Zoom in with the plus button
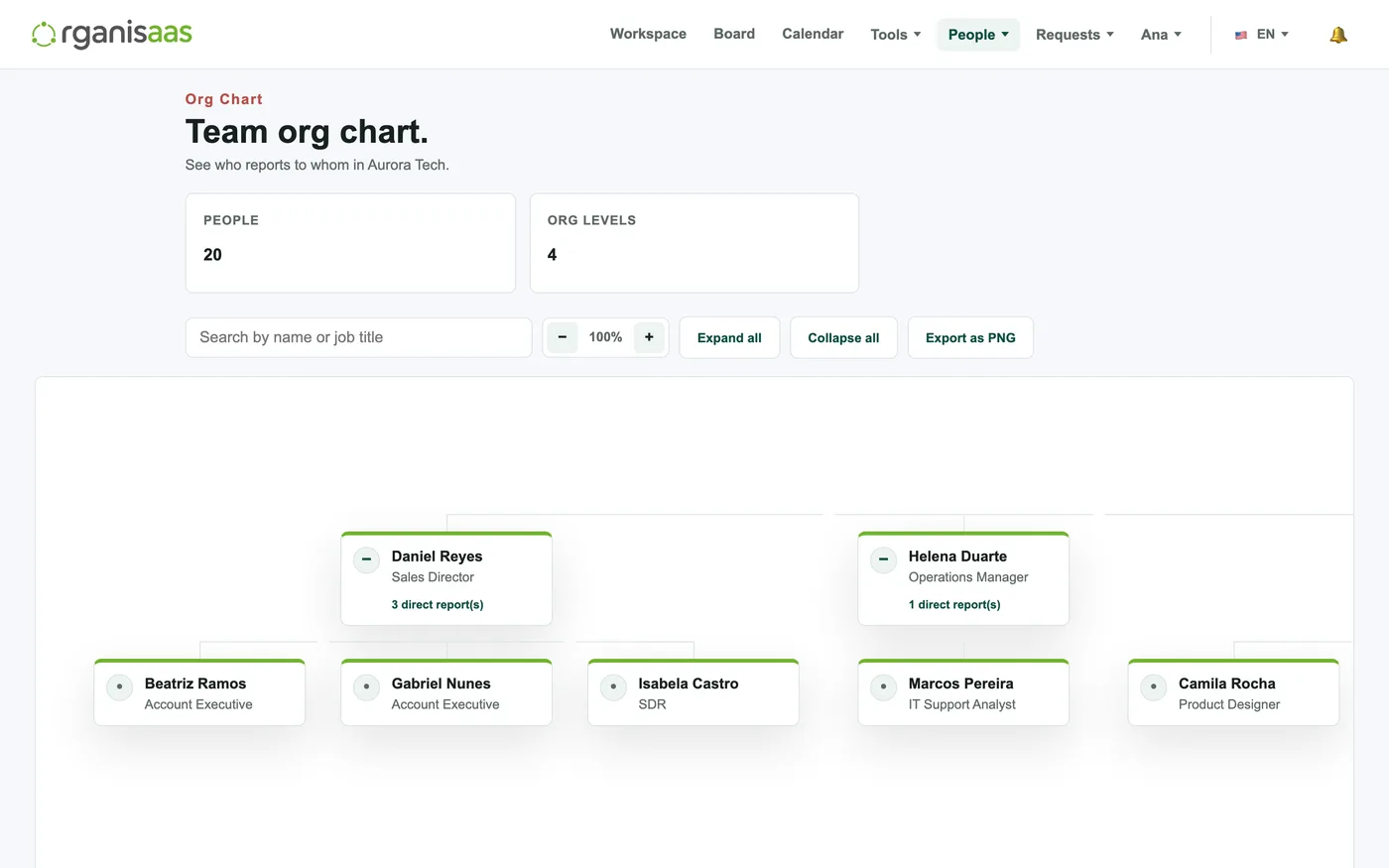The image size is (1389, 868). (x=649, y=337)
